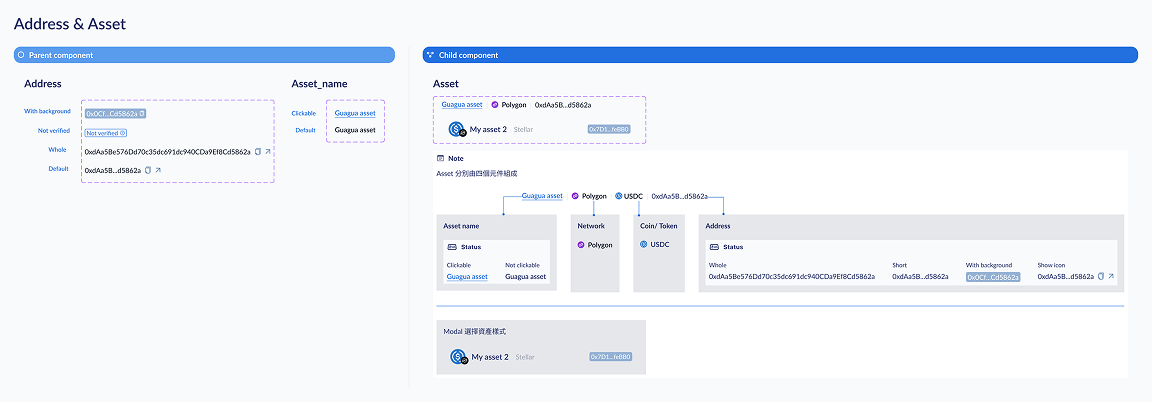Click the Status icon in the Asset name card
Viewport: 1152px width, 403px height.
pyautogui.click(x=452, y=247)
